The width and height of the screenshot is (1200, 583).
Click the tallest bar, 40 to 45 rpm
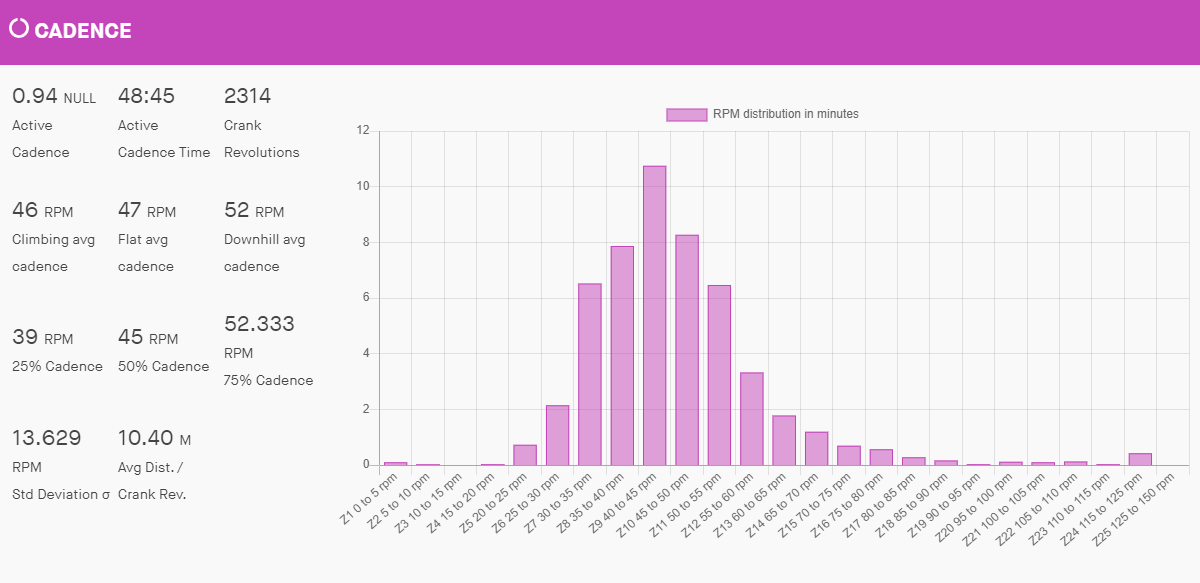[654, 315]
